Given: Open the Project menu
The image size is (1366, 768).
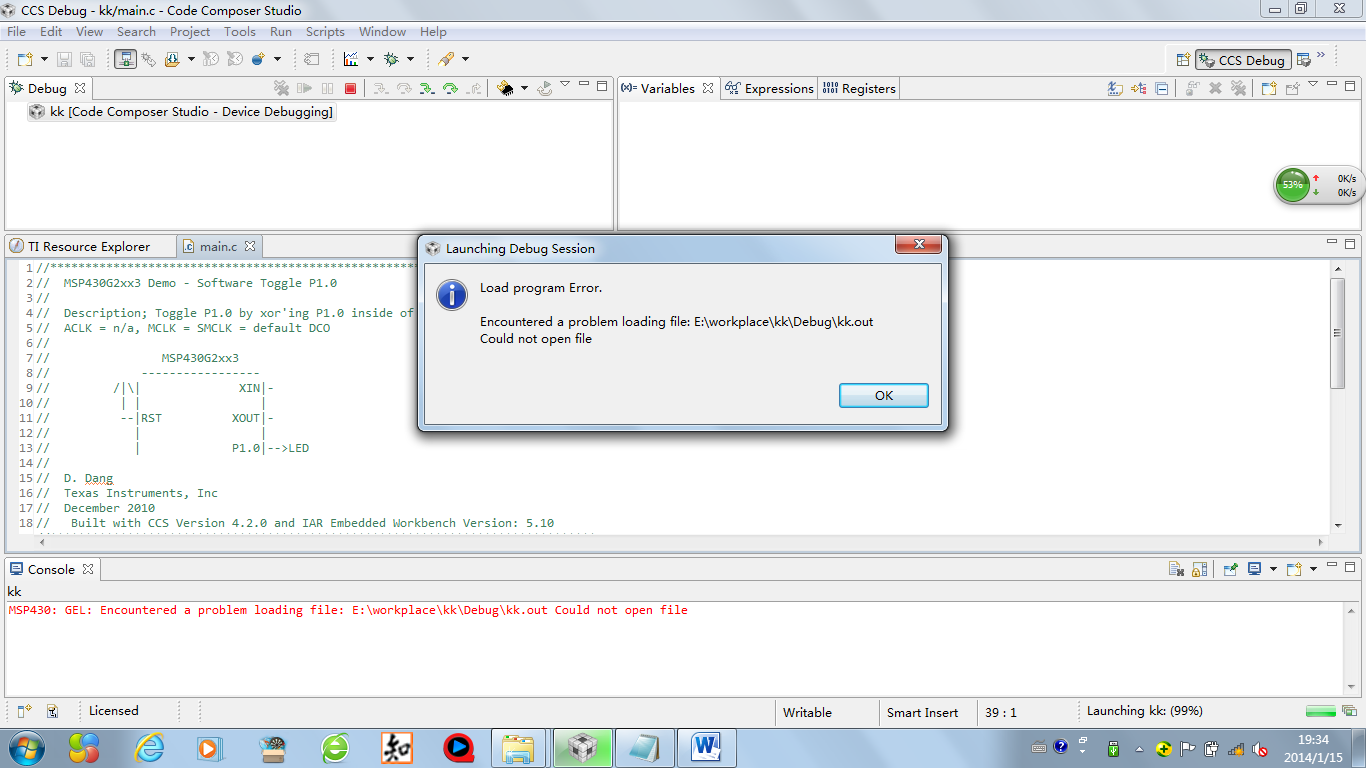Looking at the screenshot, I should (x=190, y=32).
